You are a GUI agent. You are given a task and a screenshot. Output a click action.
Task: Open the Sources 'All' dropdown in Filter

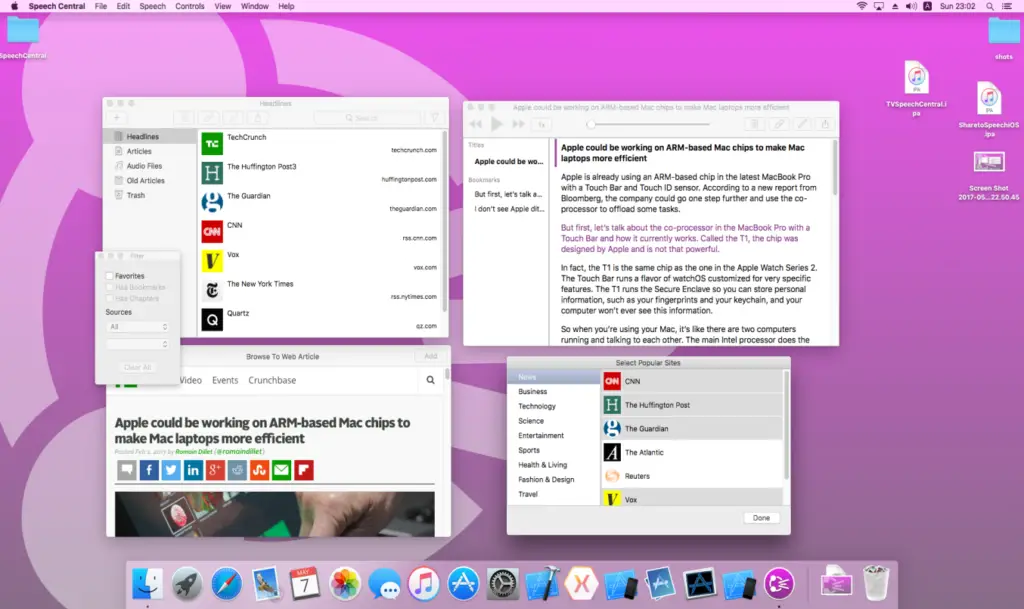(137, 326)
